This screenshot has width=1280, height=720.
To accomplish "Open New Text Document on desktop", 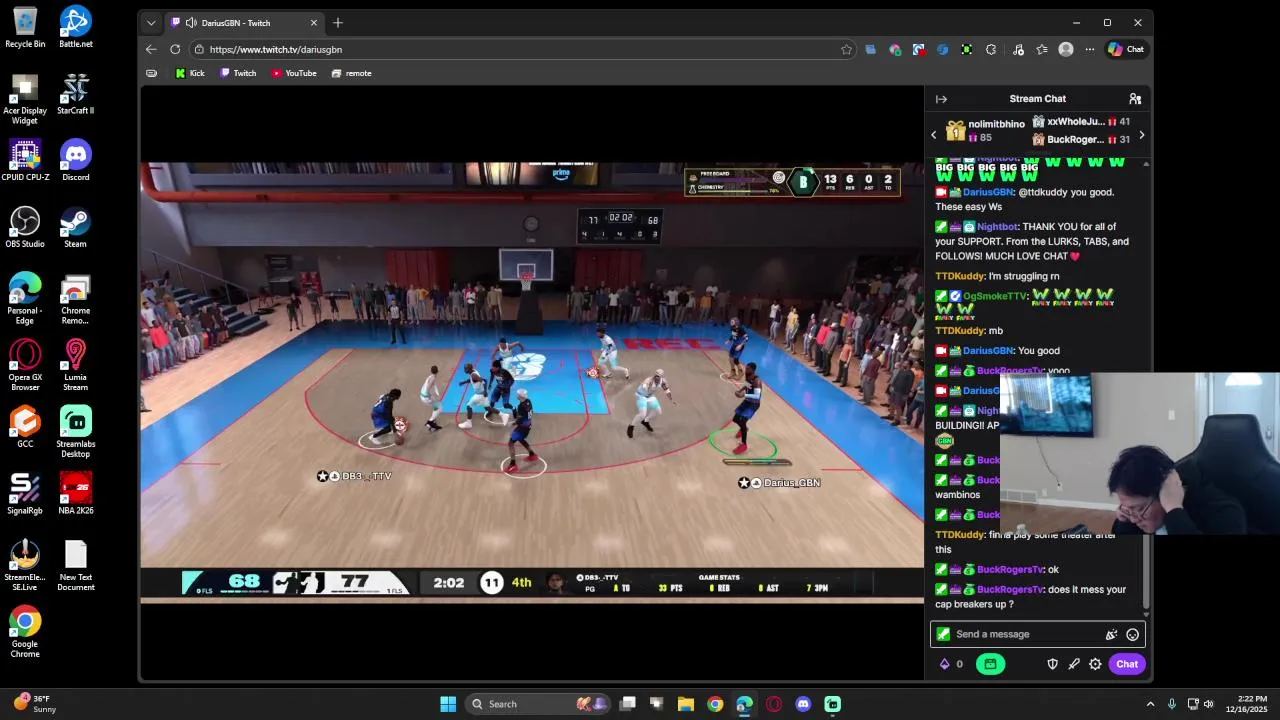I will [x=75, y=566].
